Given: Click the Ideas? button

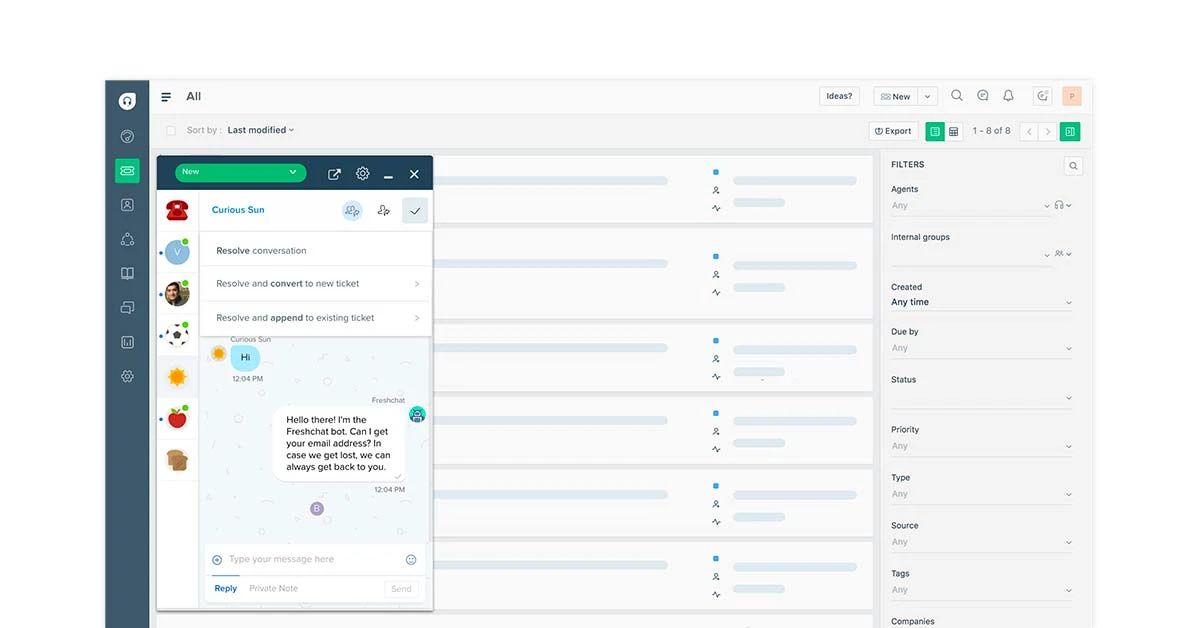Looking at the screenshot, I should [x=839, y=95].
